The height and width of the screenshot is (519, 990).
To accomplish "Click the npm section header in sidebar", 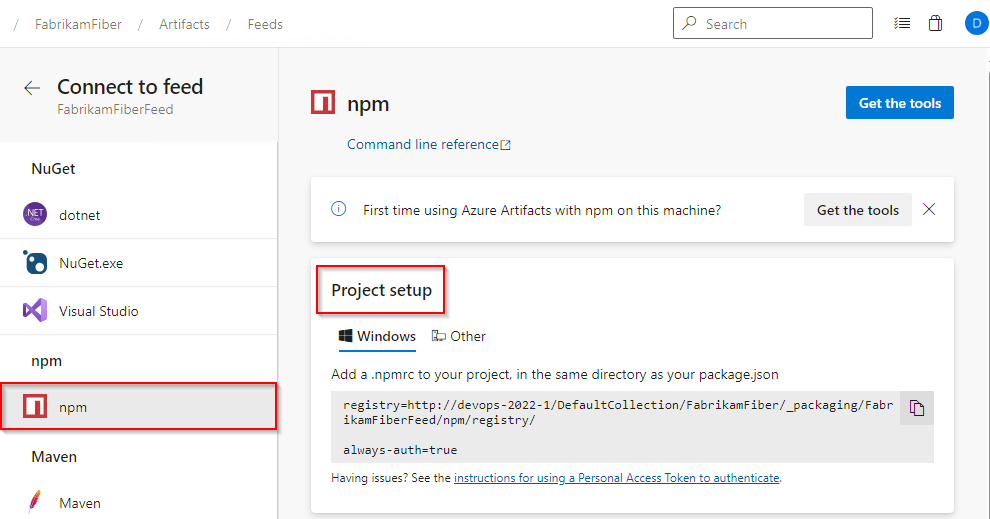I will click(47, 361).
